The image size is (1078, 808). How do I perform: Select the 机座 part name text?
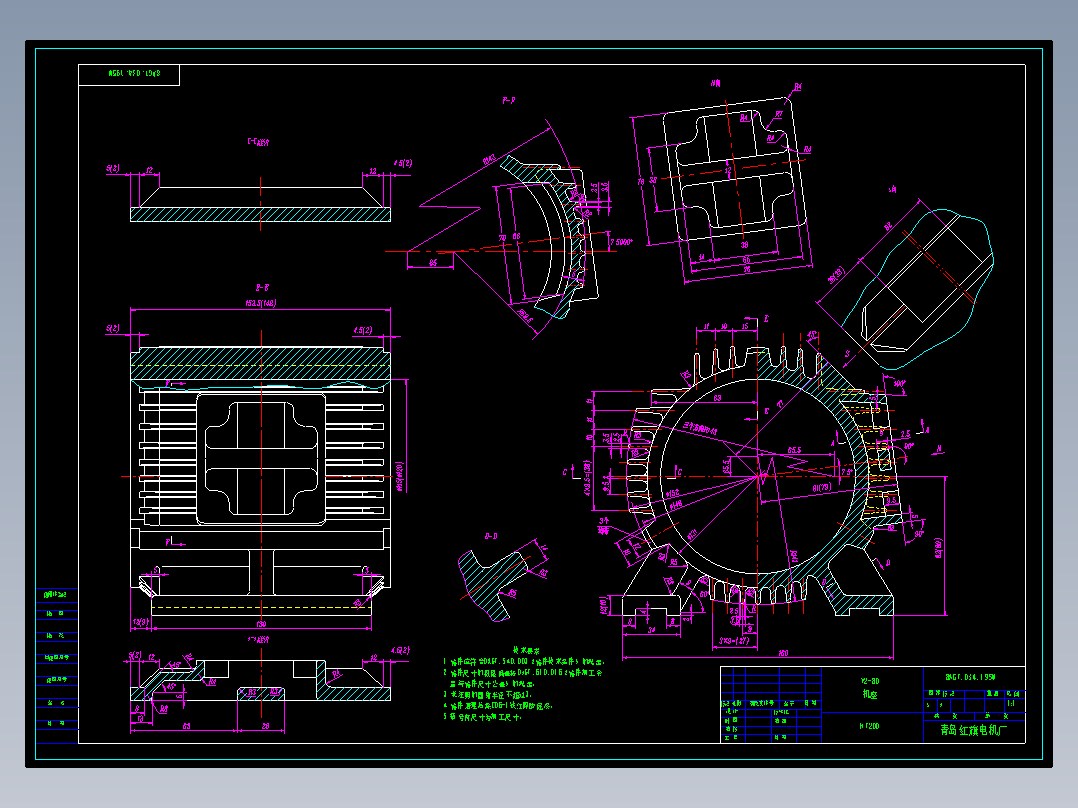[x=870, y=695]
